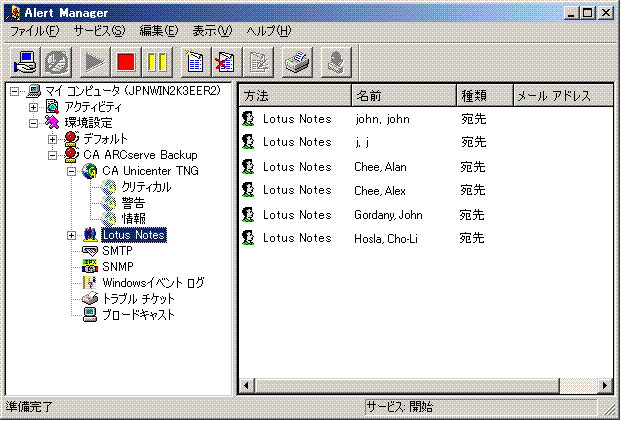Open the ファイル(F) menu
Screen dimensions: 621x422
pyautogui.click(x=34, y=31)
